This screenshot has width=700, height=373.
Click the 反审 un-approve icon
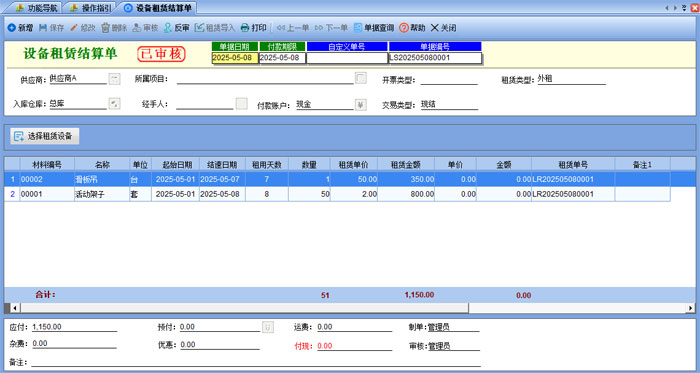167,28
